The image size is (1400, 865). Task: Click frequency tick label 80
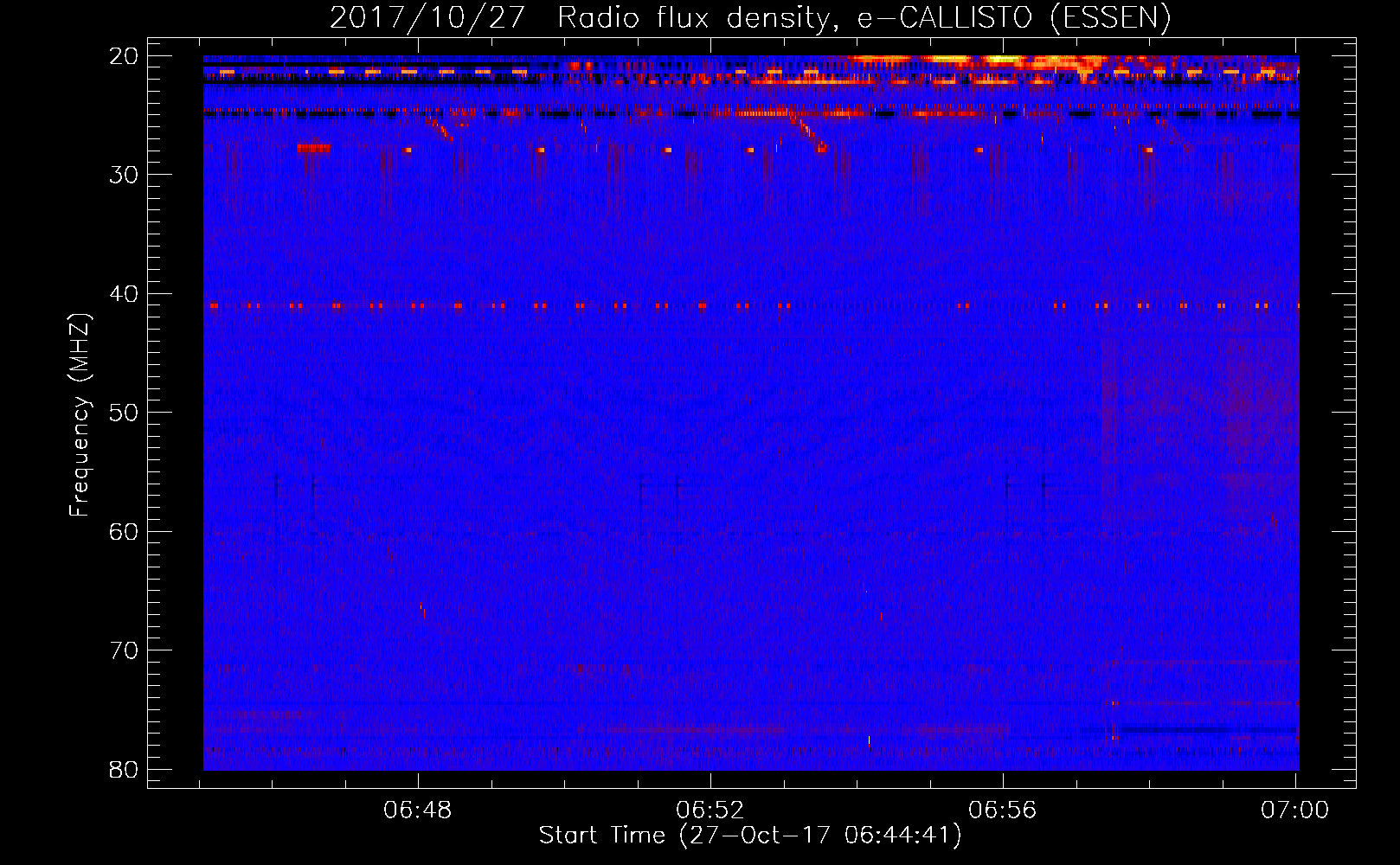(x=125, y=769)
